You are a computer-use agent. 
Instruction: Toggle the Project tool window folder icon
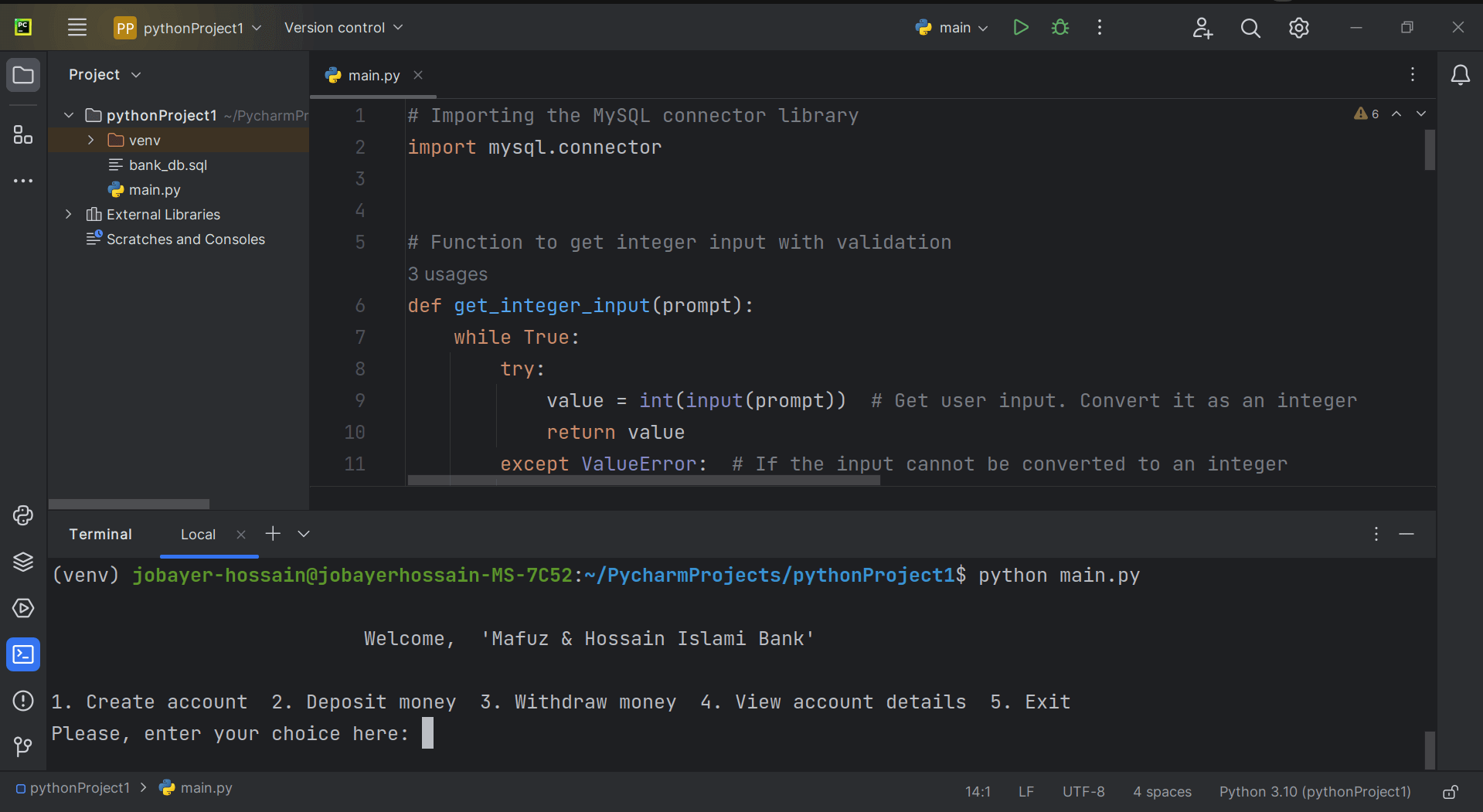click(x=23, y=75)
